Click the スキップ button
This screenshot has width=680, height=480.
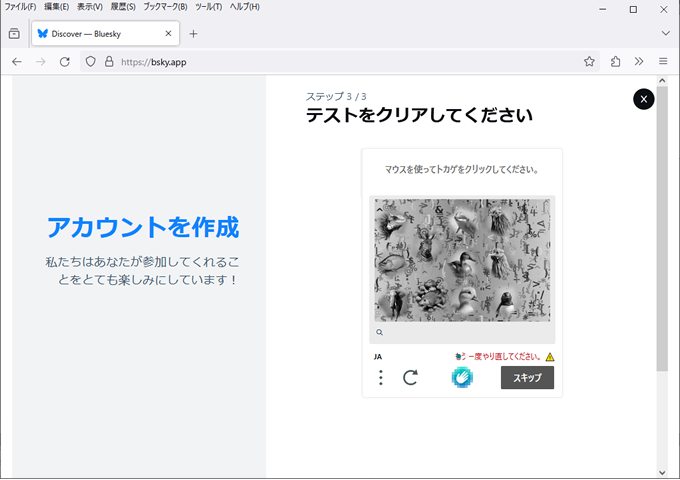point(527,378)
